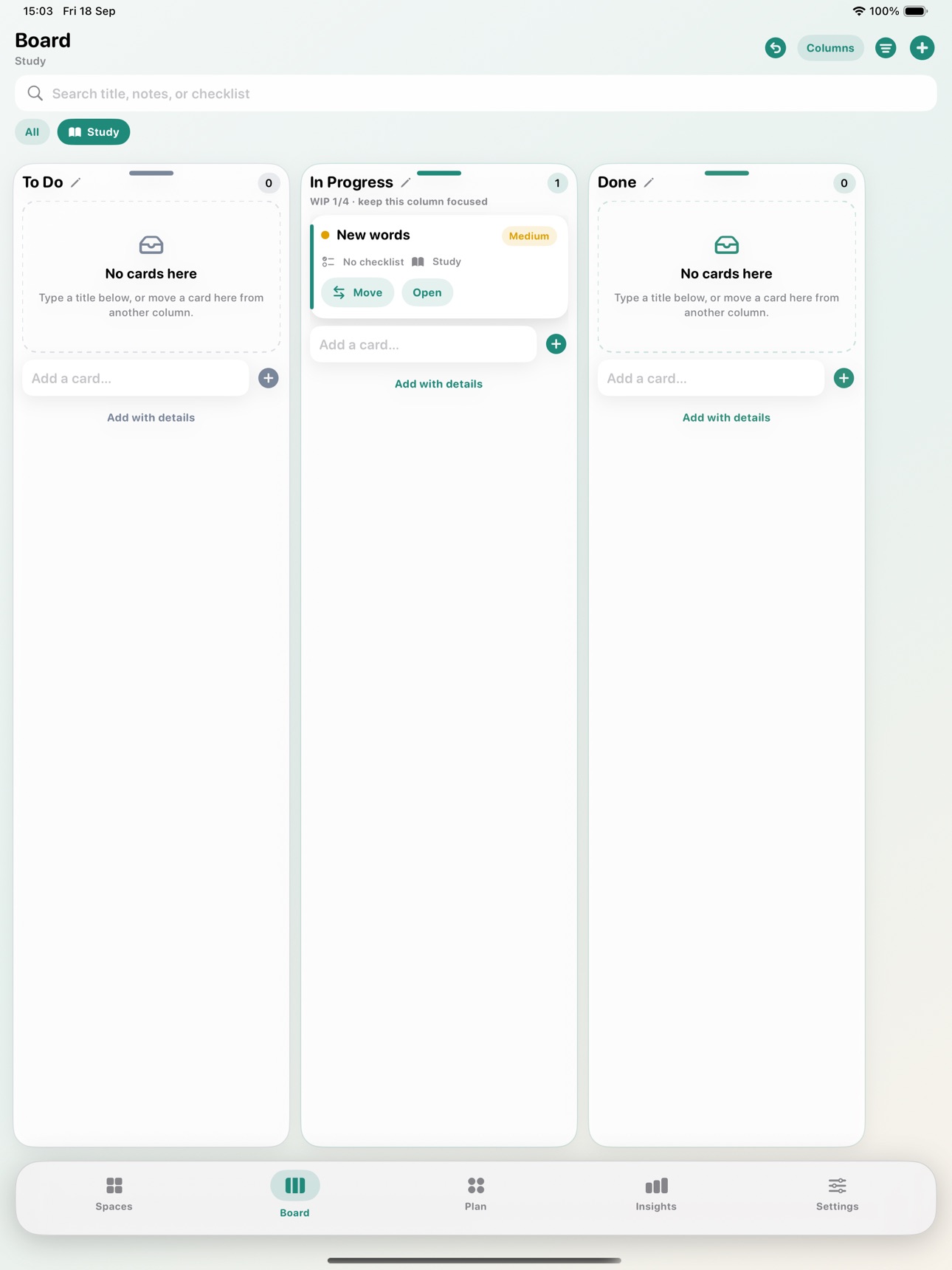Open the Columns button
952x1270 pixels.
830,48
